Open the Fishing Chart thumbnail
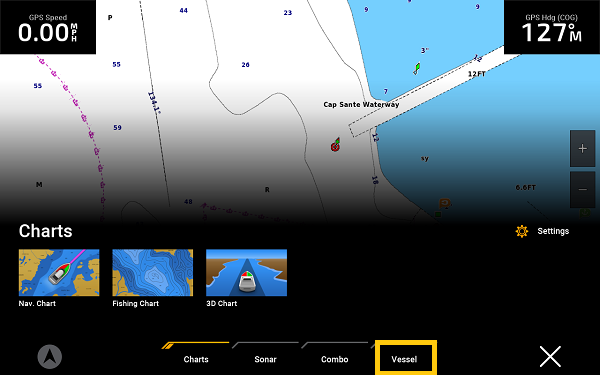 pyautogui.click(x=153, y=272)
